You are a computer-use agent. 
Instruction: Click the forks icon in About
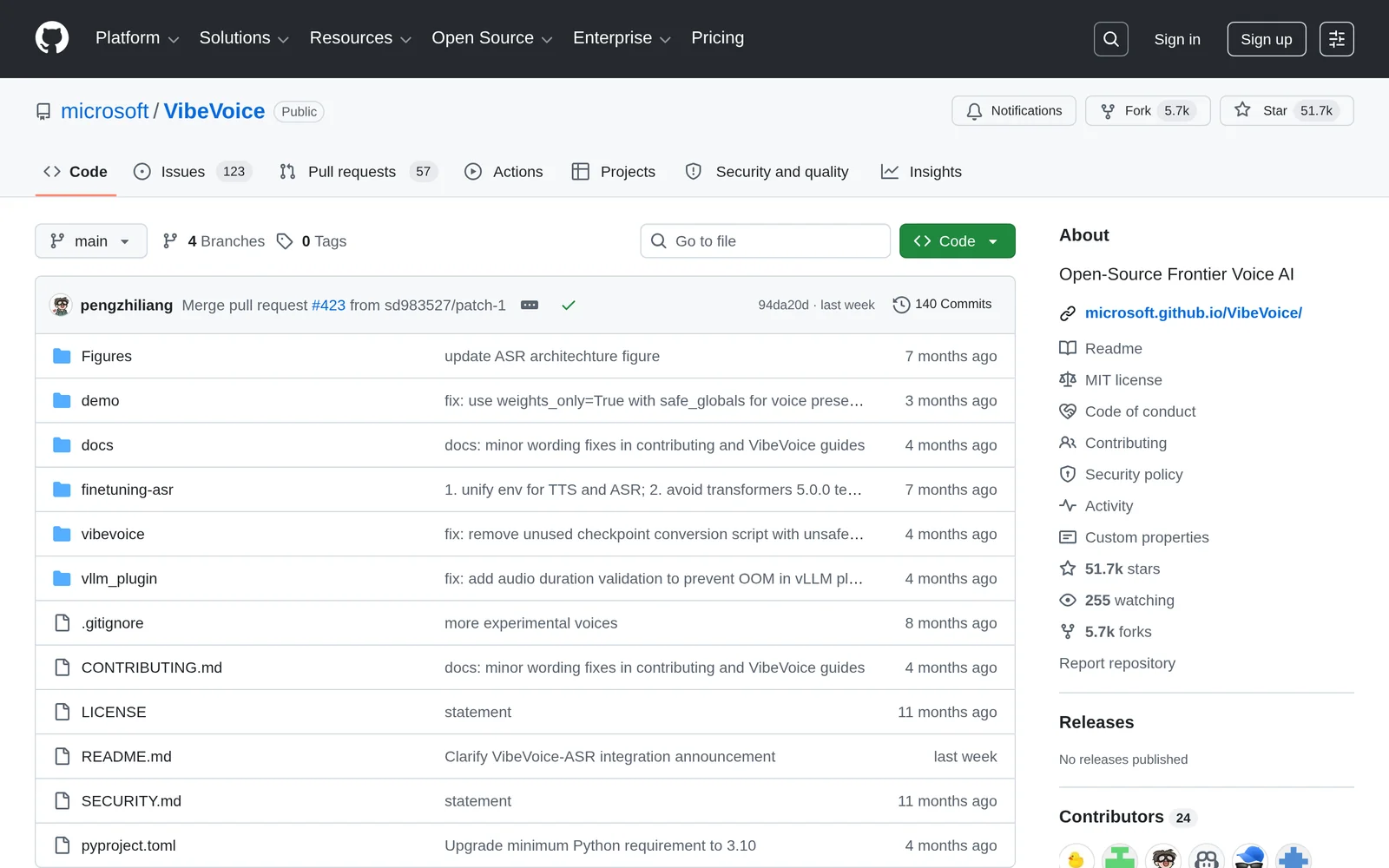point(1068,632)
